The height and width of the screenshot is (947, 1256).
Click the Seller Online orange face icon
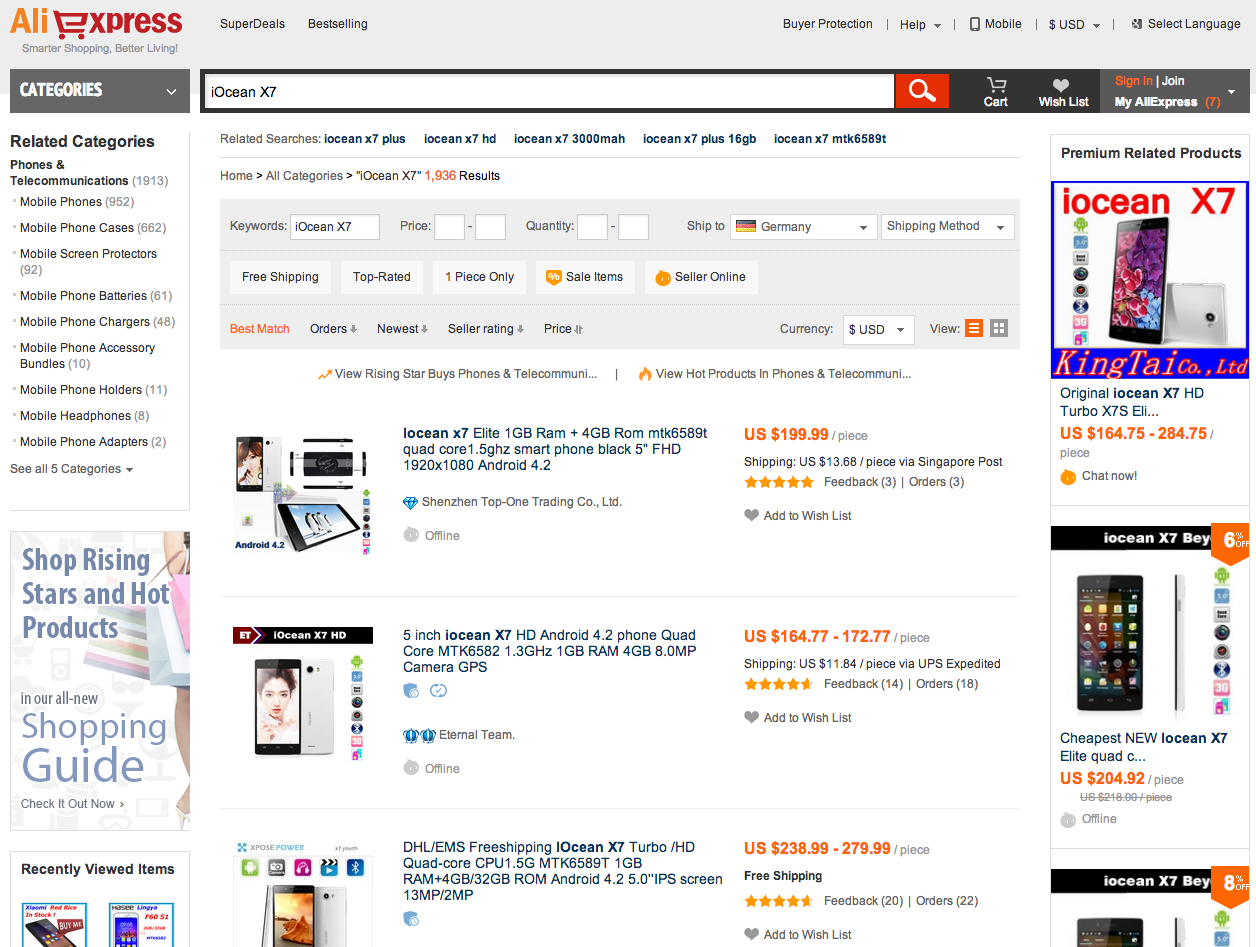(662, 277)
